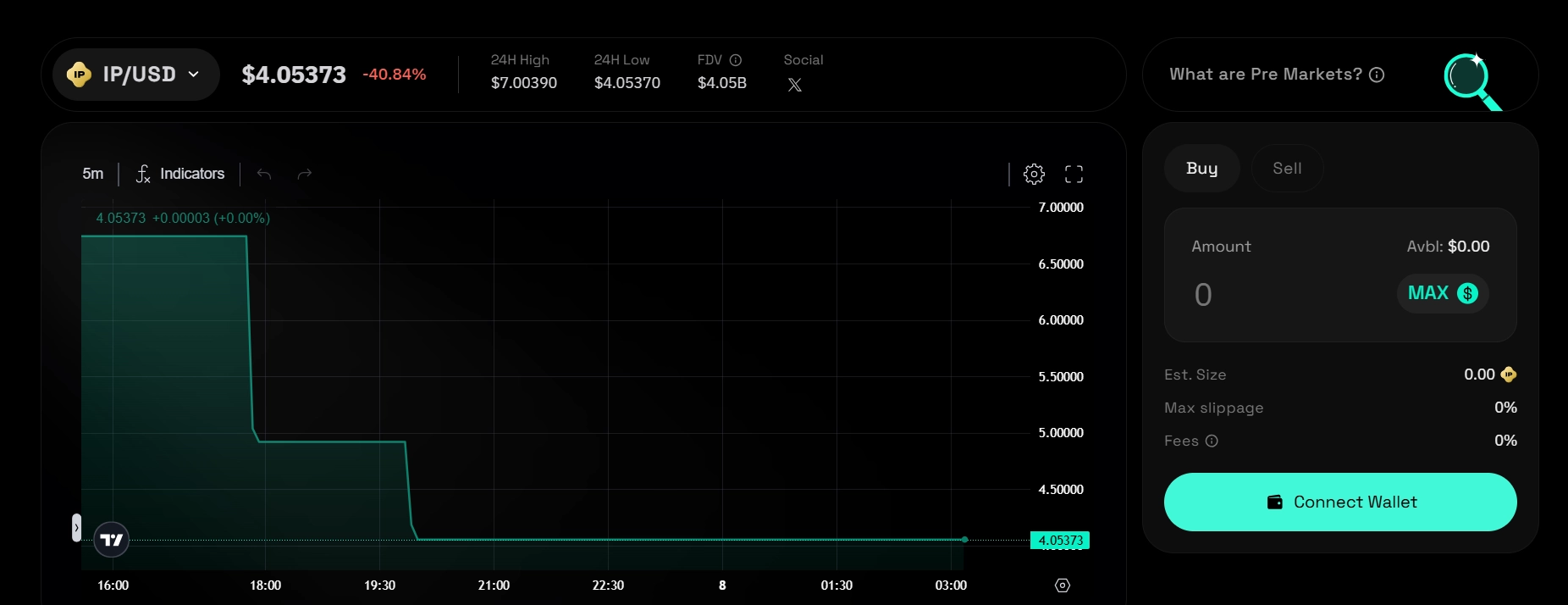Click the What are Pre Markets? text

pyautogui.click(x=1266, y=75)
